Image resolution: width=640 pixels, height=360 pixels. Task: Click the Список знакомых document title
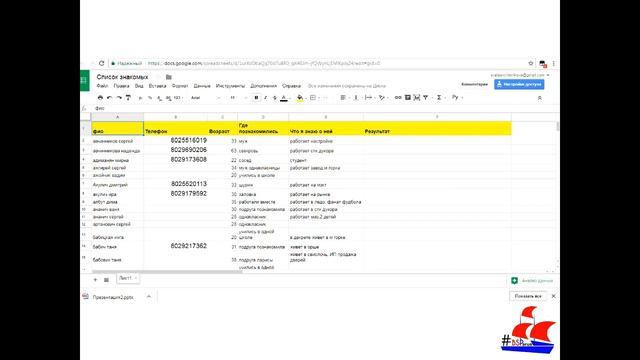coord(122,77)
